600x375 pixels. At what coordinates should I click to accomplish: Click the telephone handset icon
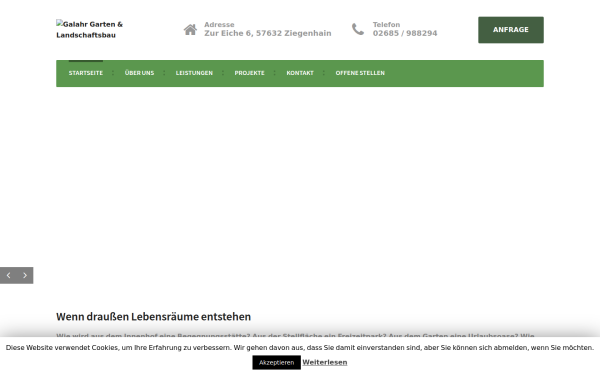pyautogui.click(x=358, y=29)
